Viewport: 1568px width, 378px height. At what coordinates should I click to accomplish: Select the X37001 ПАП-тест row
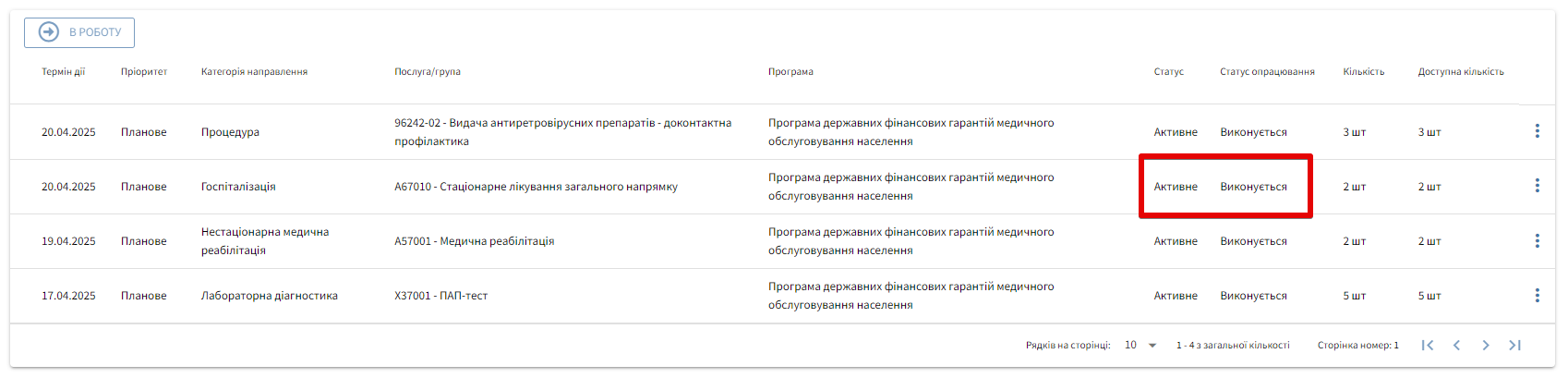(x=440, y=296)
